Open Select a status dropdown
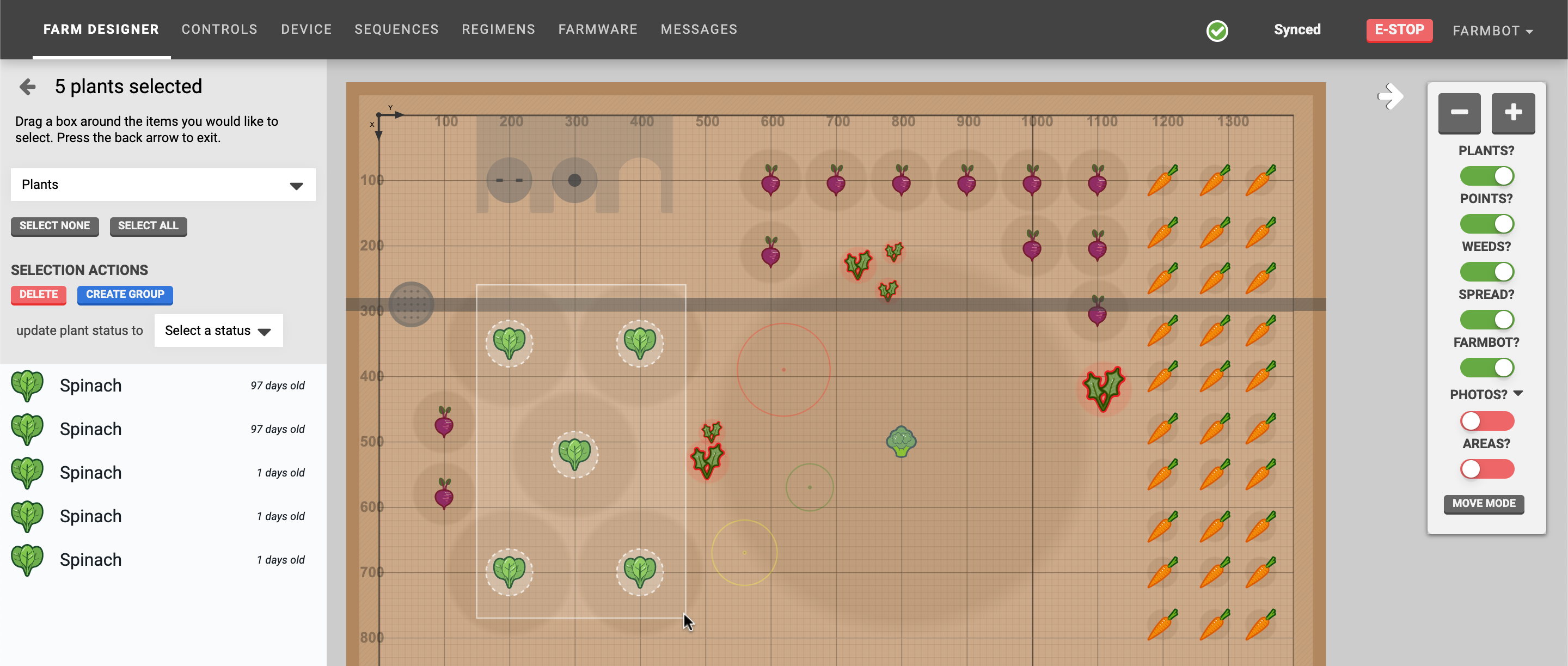1568x666 pixels. [x=215, y=329]
